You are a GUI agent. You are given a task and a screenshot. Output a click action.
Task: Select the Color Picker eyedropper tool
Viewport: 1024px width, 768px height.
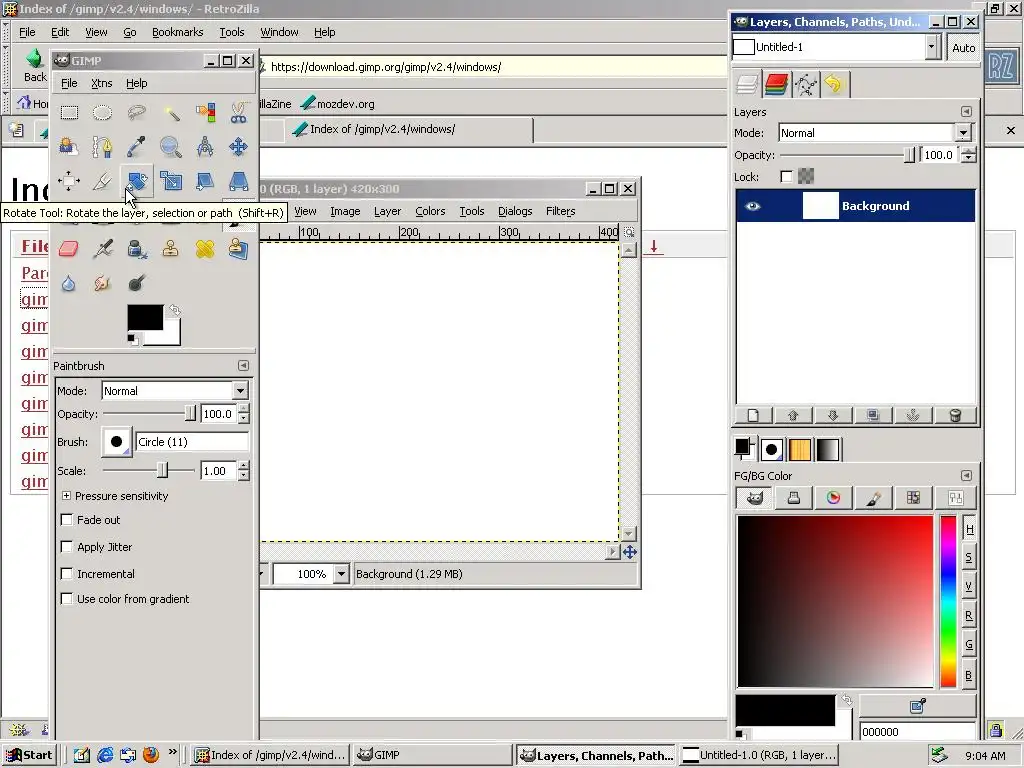tap(136, 147)
